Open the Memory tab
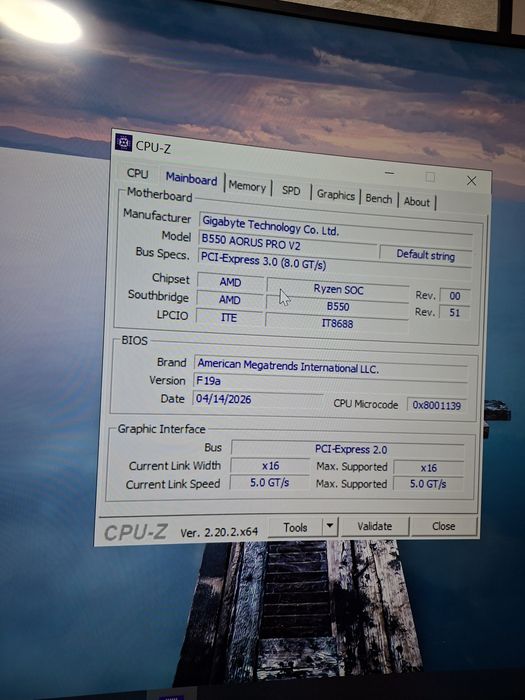The width and height of the screenshot is (525, 700). click(247, 186)
